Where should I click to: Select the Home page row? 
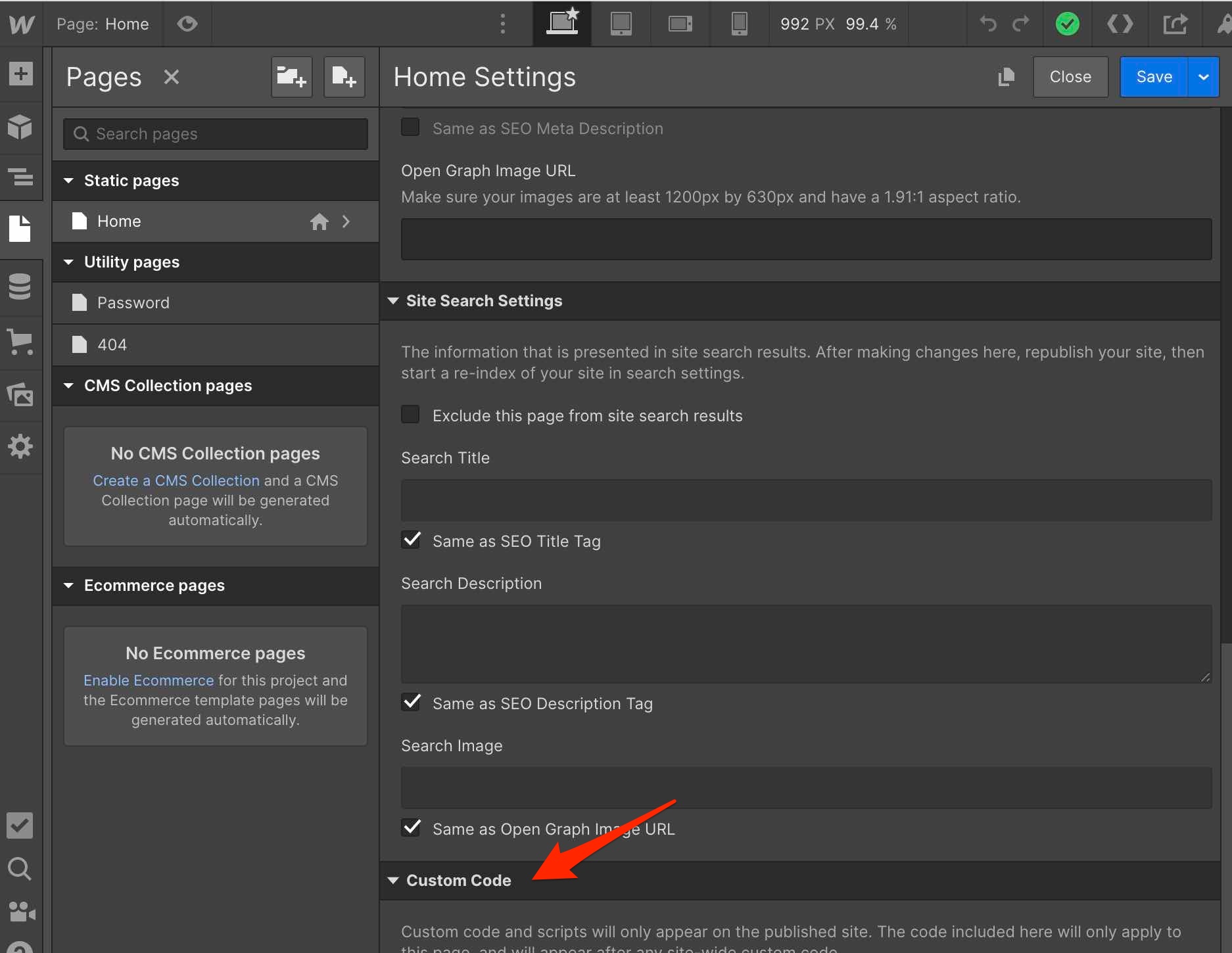point(216,221)
